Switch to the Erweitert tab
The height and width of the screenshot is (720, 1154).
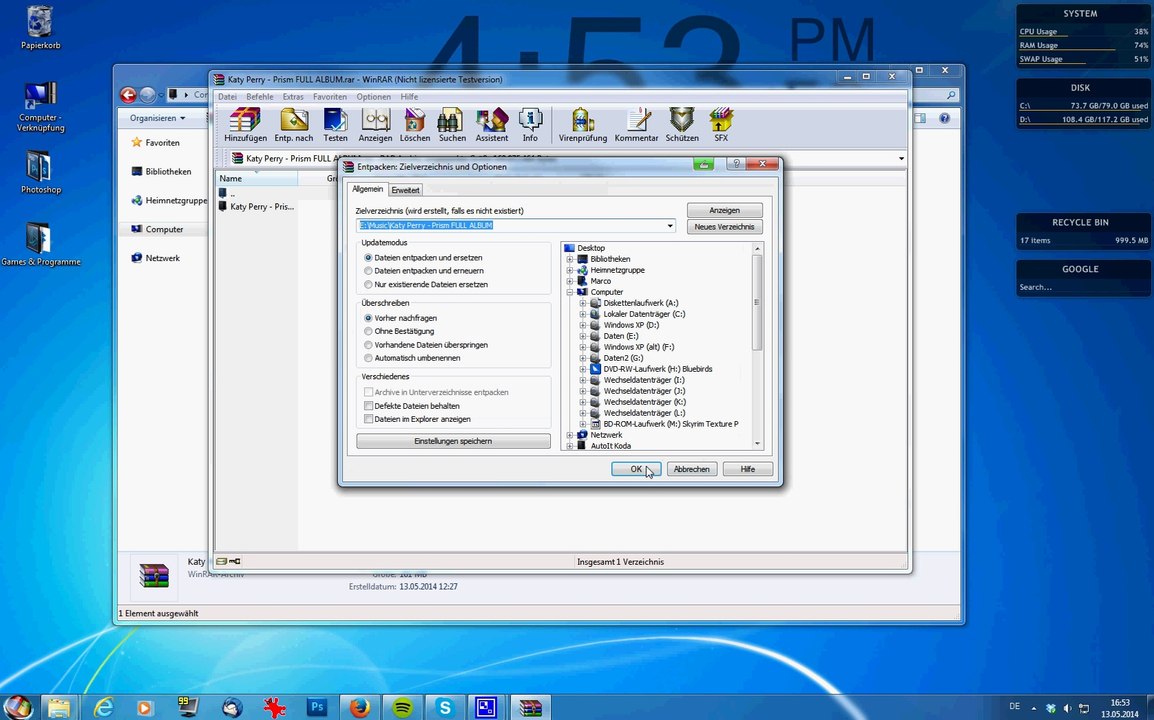[405, 190]
